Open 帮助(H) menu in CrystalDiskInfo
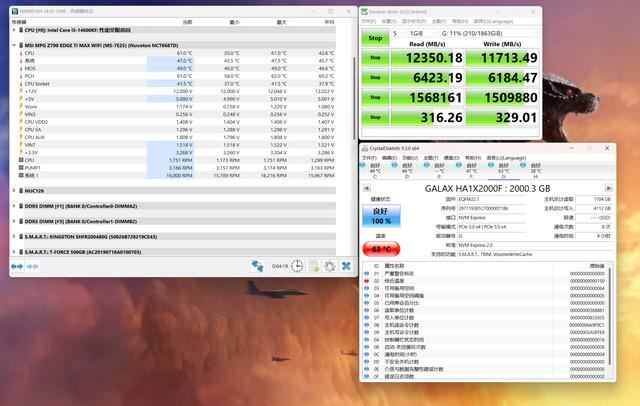The height and width of the screenshot is (406, 640). click(473, 158)
